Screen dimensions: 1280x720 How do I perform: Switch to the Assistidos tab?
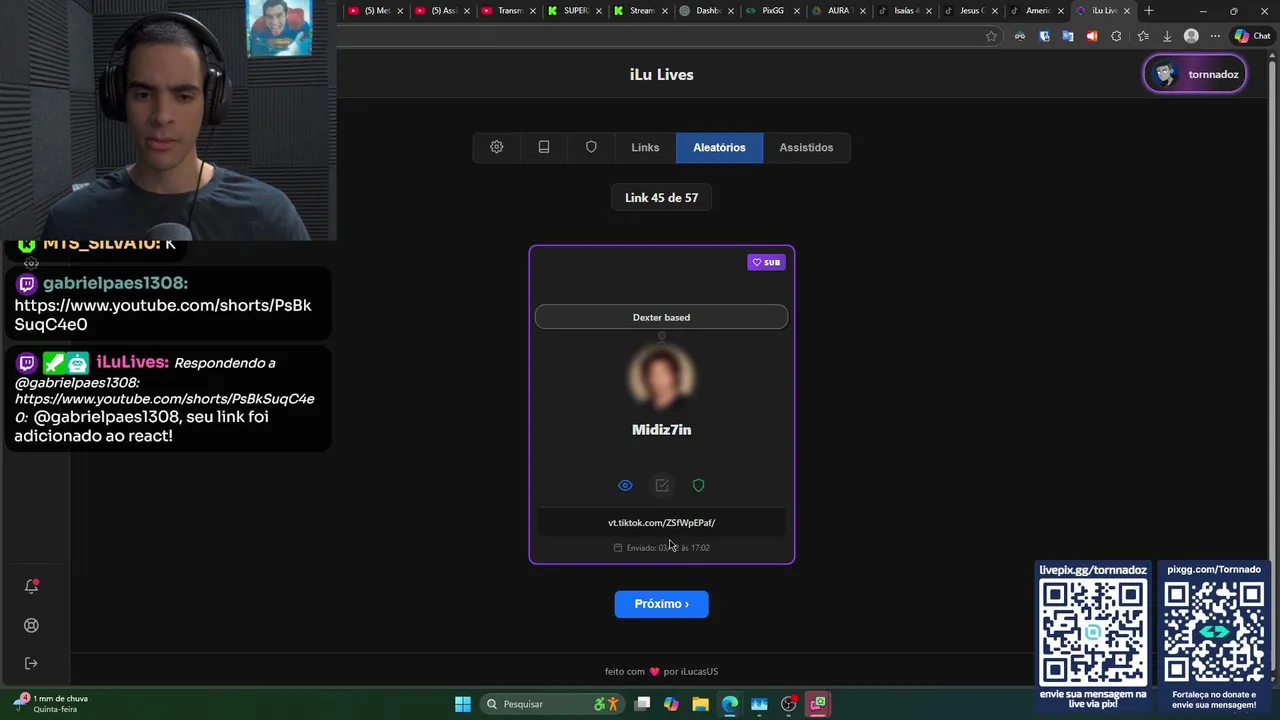(x=806, y=147)
